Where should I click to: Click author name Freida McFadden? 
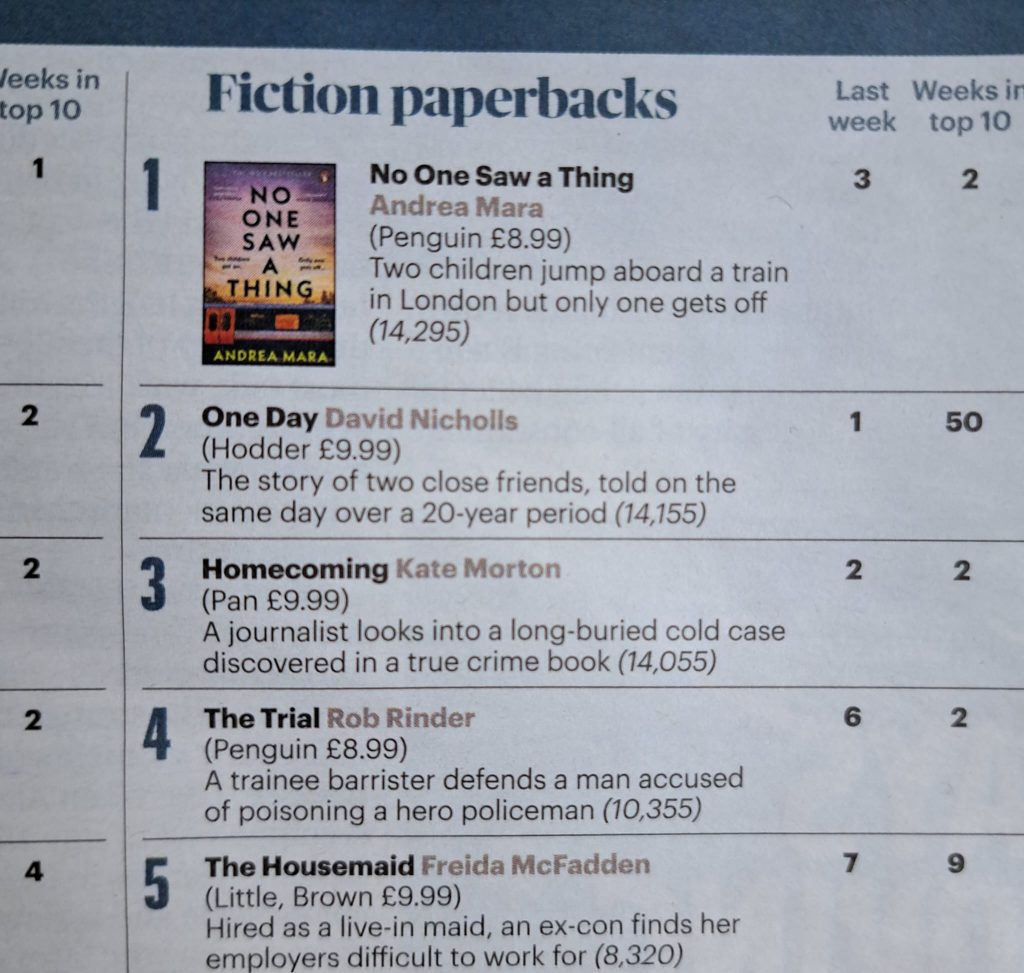(536, 865)
